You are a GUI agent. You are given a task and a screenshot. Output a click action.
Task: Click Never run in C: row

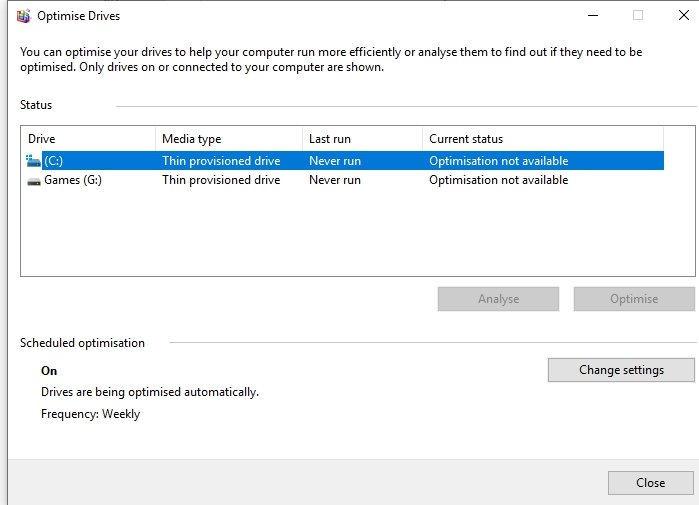pyautogui.click(x=335, y=161)
